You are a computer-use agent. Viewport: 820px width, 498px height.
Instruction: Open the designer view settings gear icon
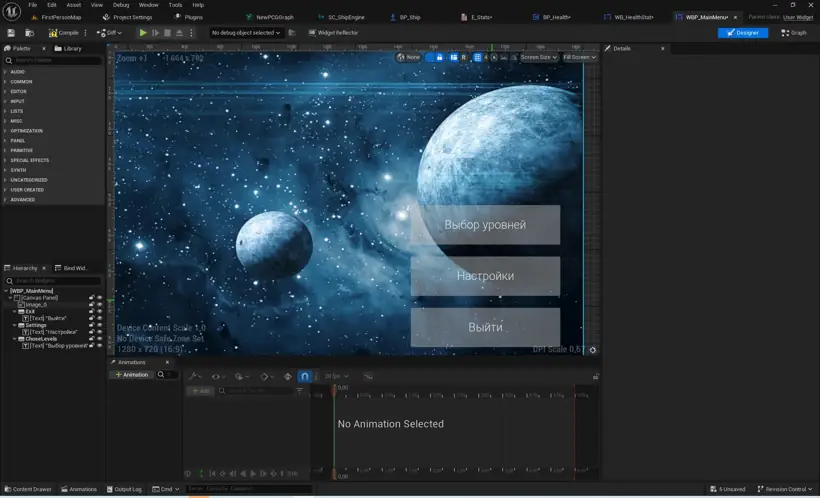pyautogui.click(x=593, y=350)
